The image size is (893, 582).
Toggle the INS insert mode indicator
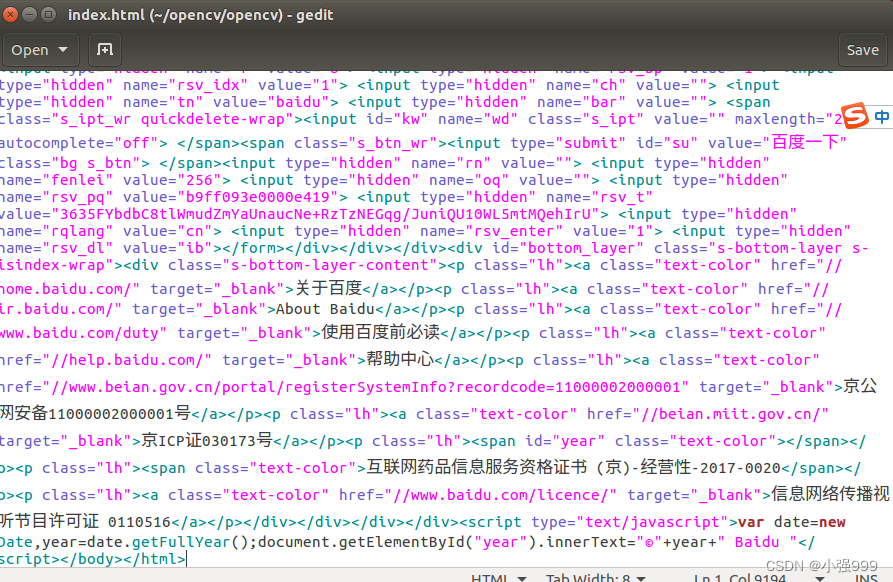[866, 577]
